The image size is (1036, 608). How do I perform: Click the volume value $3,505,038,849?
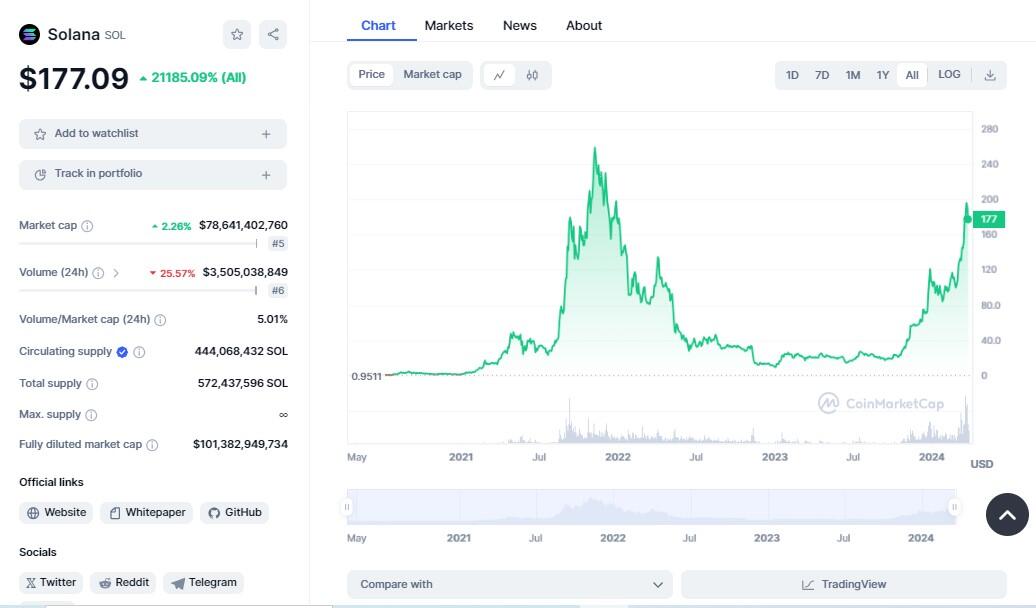(245, 272)
